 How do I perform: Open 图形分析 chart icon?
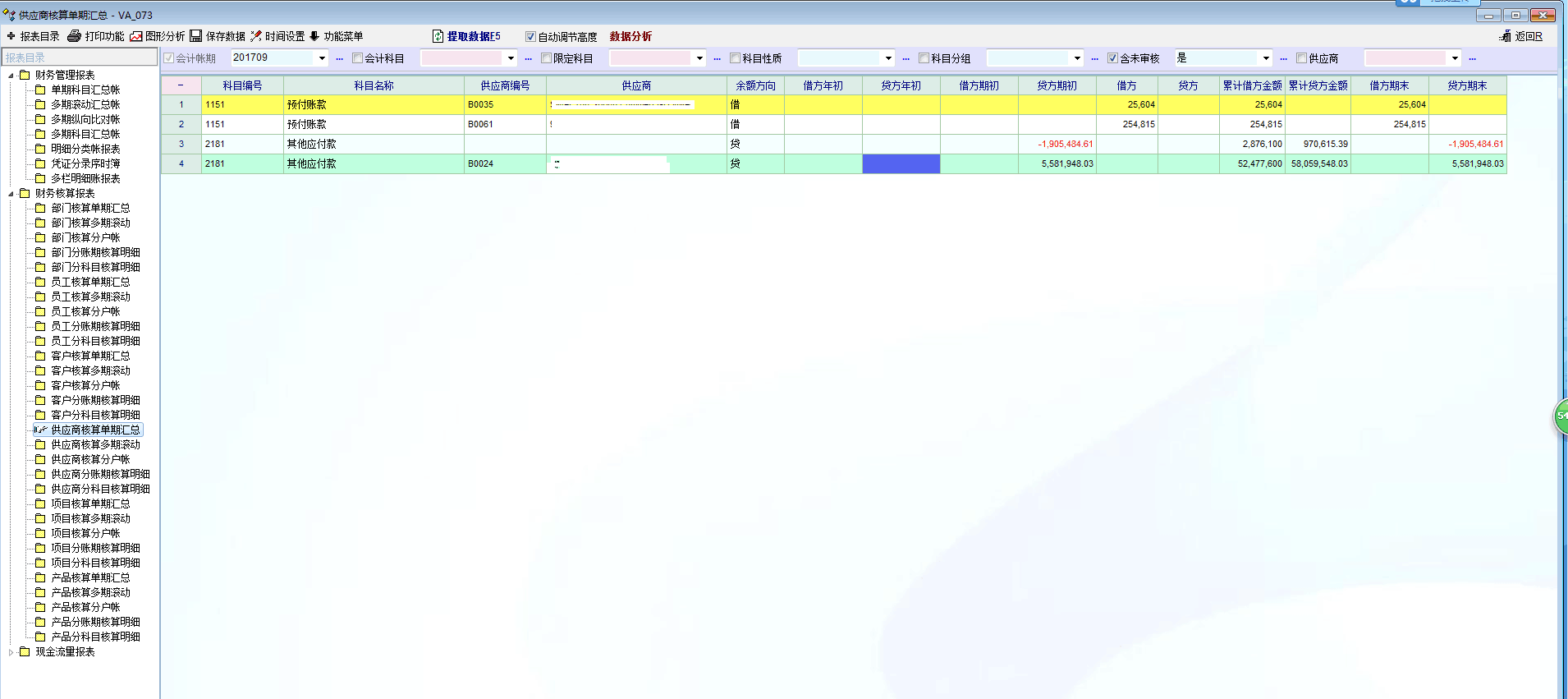pyautogui.click(x=136, y=36)
